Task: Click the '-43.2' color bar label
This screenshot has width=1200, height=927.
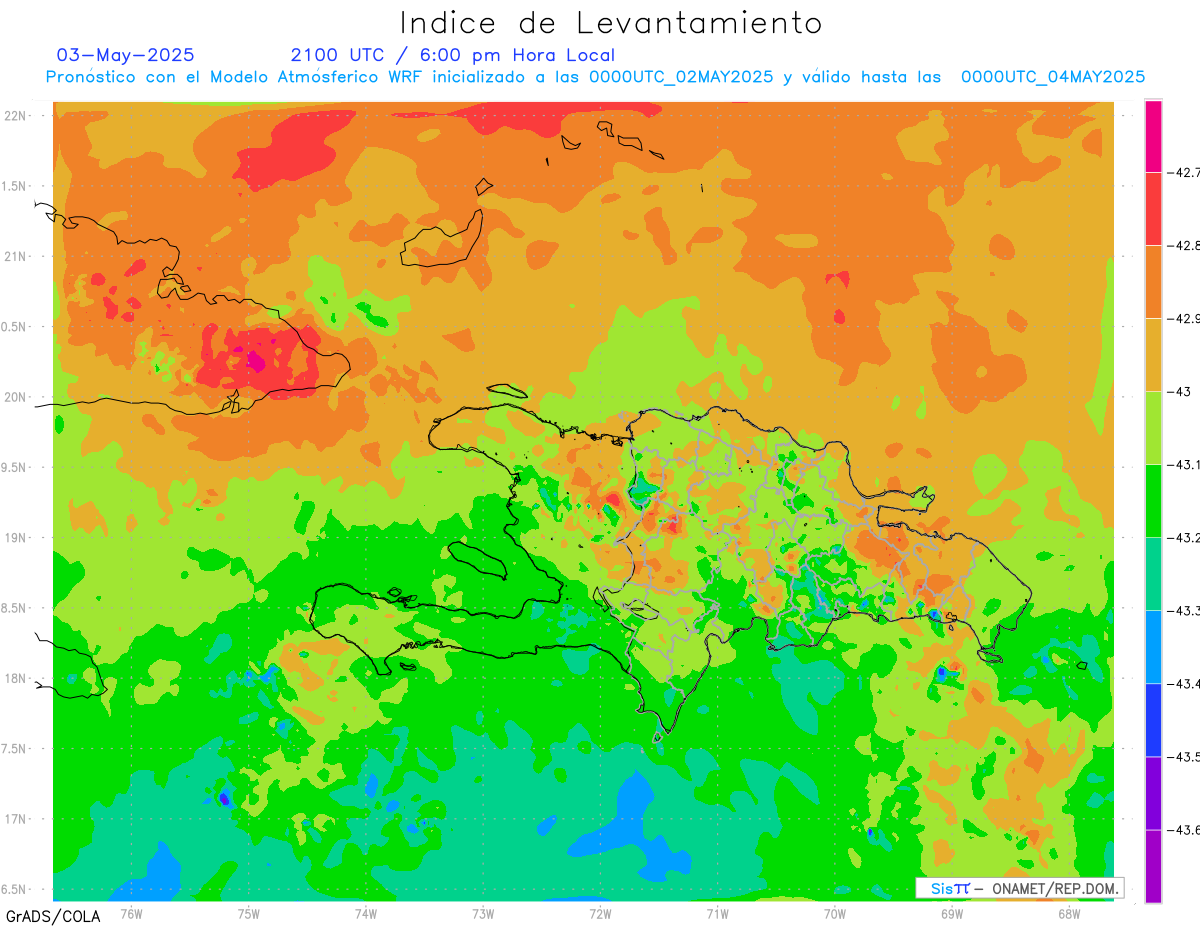Action: (x=1186, y=538)
